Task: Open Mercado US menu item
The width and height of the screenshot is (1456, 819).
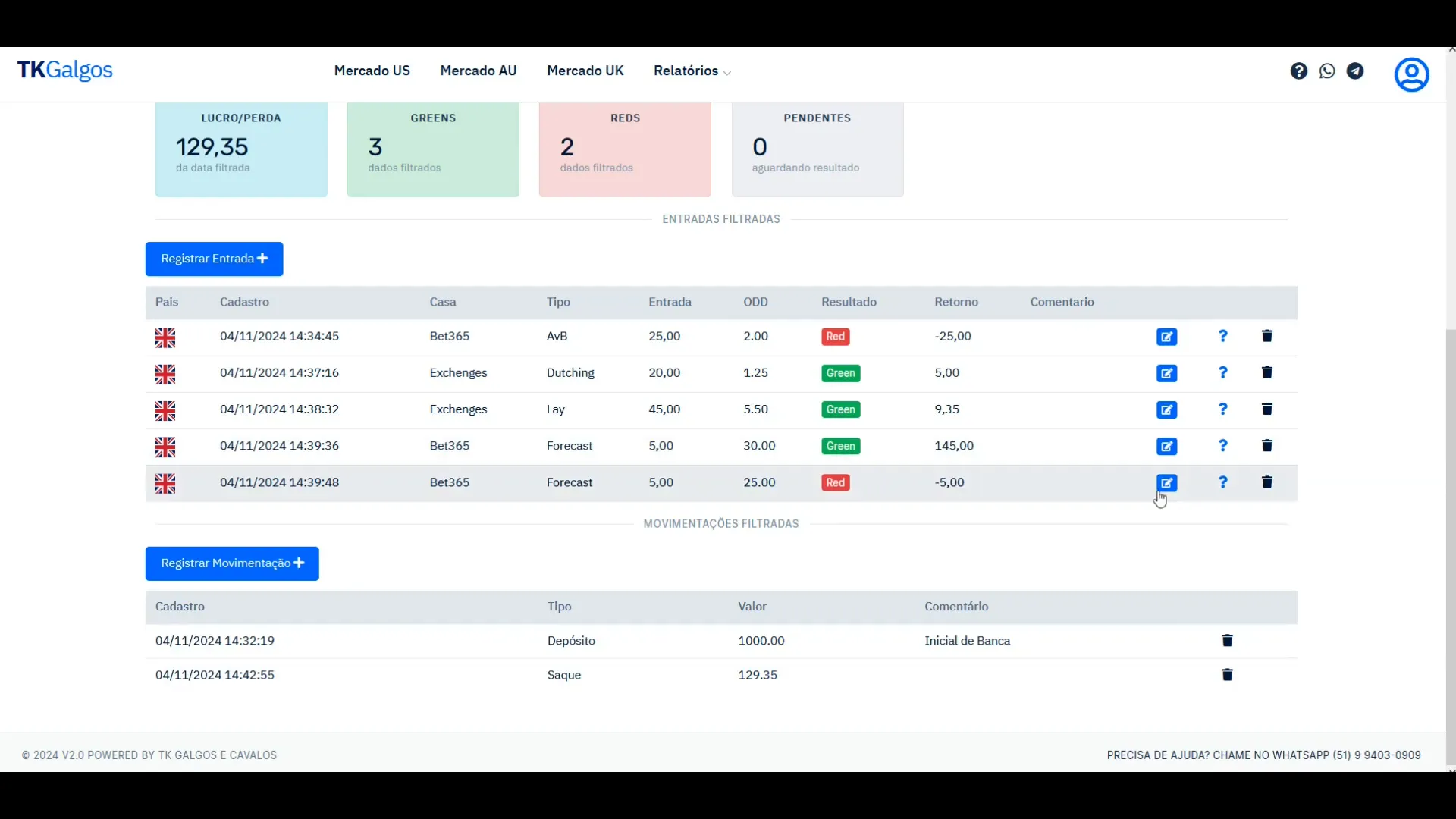Action: tap(372, 71)
